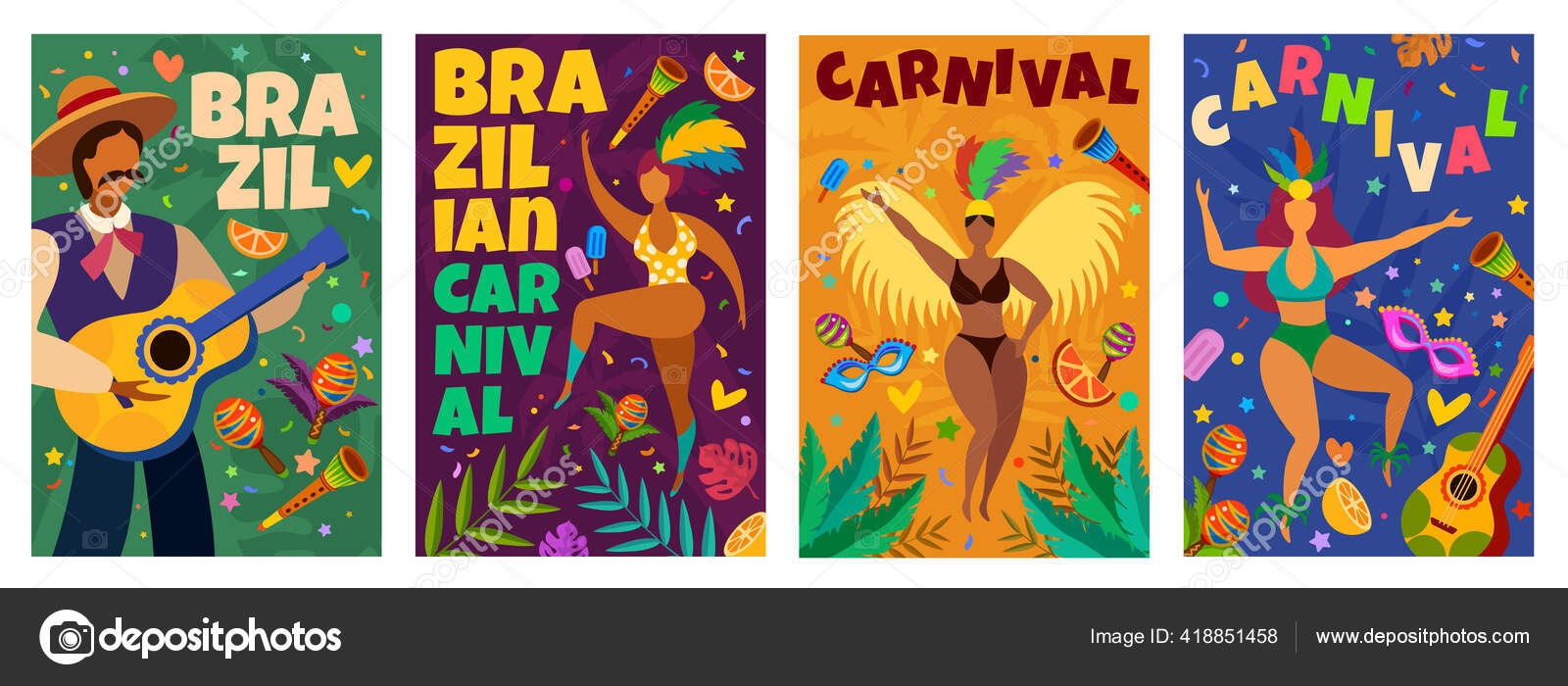
Task: Select the green Brazil guitarist poster
Action: point(207,295)
